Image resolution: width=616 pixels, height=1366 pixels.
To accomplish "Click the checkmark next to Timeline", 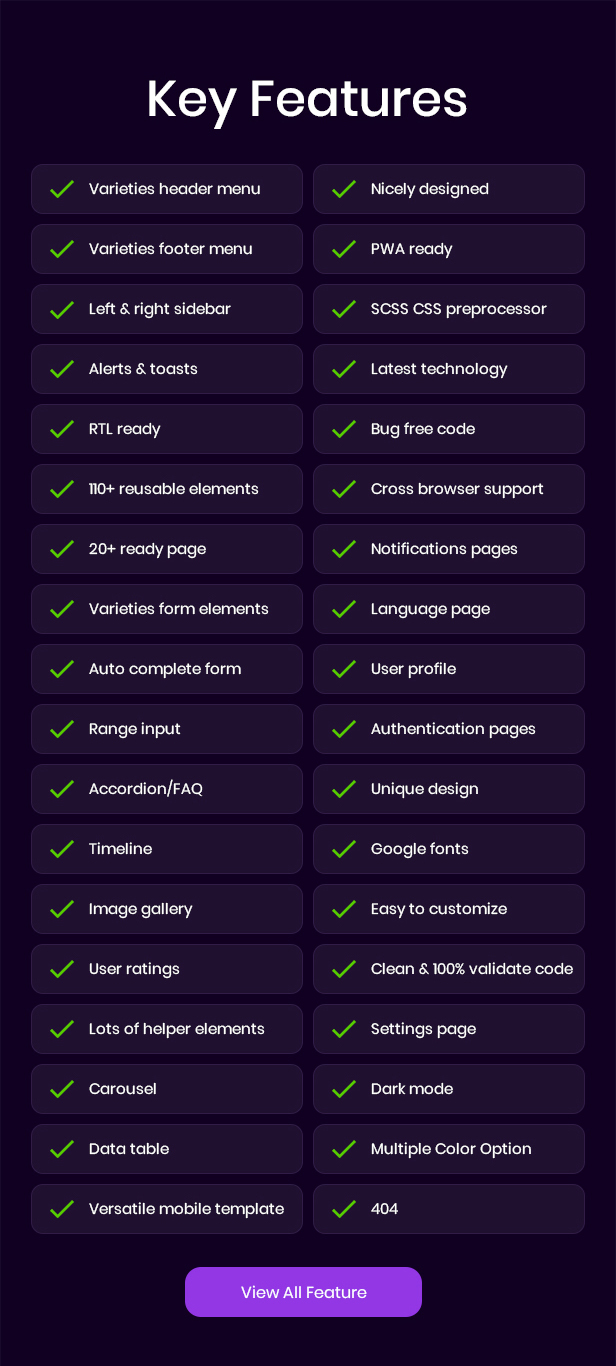I will click(x=62, y=849).
